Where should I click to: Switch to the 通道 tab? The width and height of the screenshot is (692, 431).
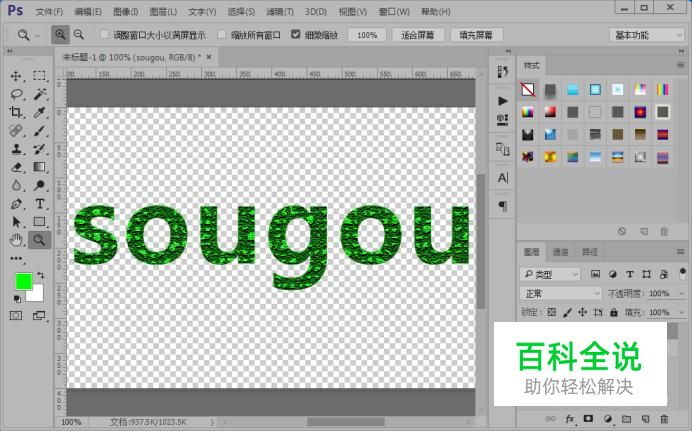point(560,252)
